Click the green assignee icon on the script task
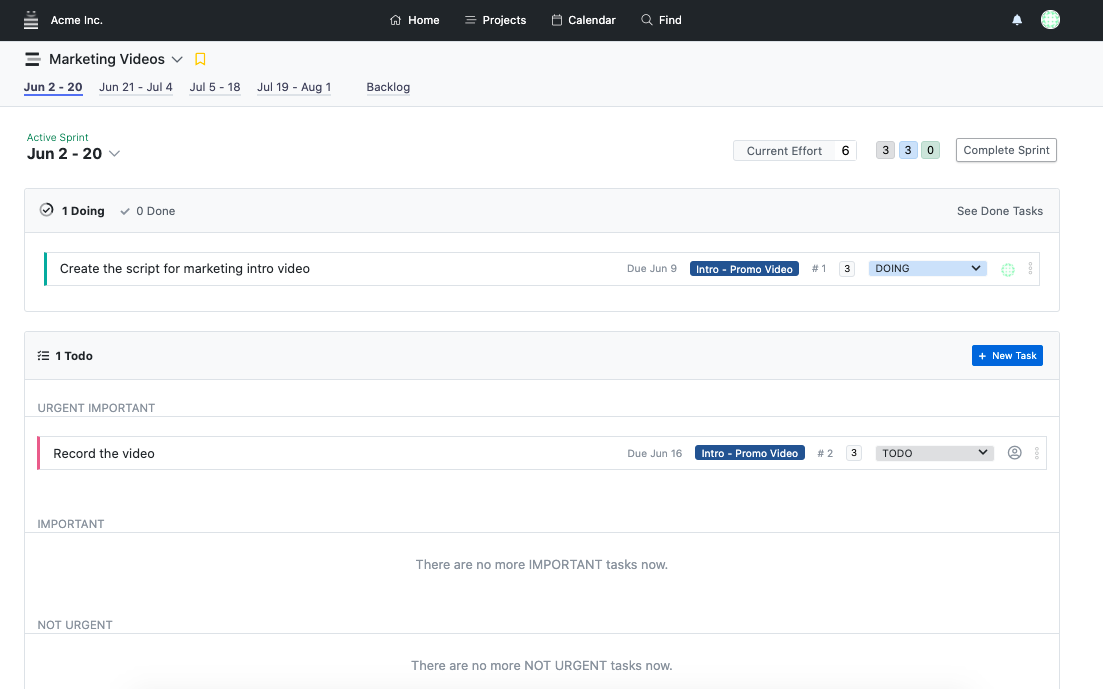1103x689 pixels. point(1007,268)
